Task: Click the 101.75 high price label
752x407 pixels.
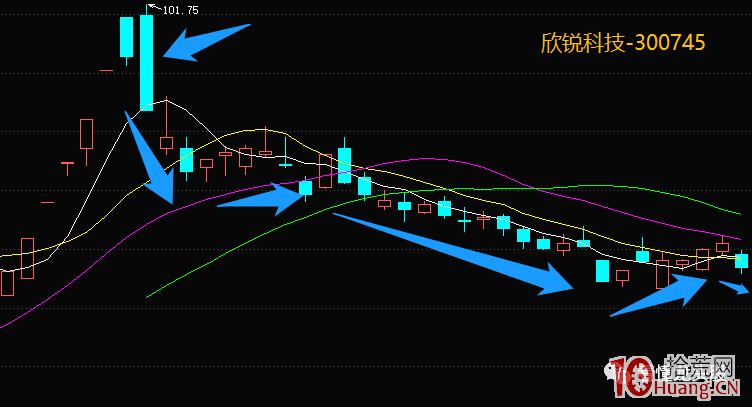Action: [180, 10]
